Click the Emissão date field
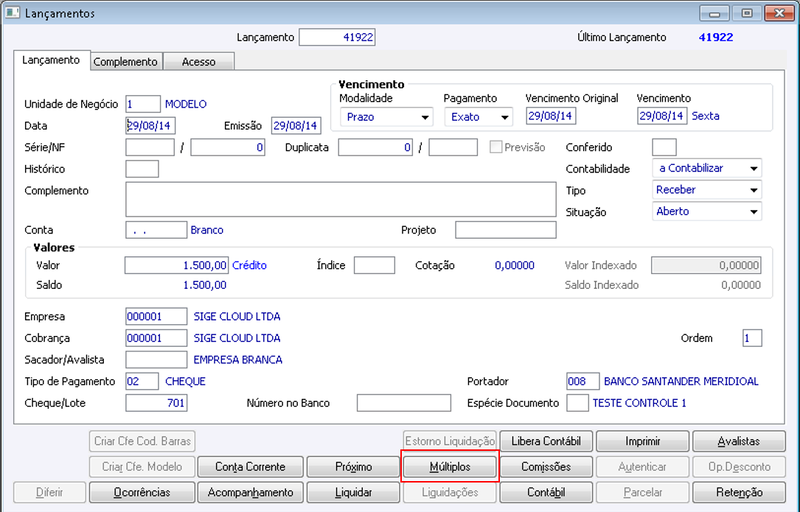 [x=296, y=125]
